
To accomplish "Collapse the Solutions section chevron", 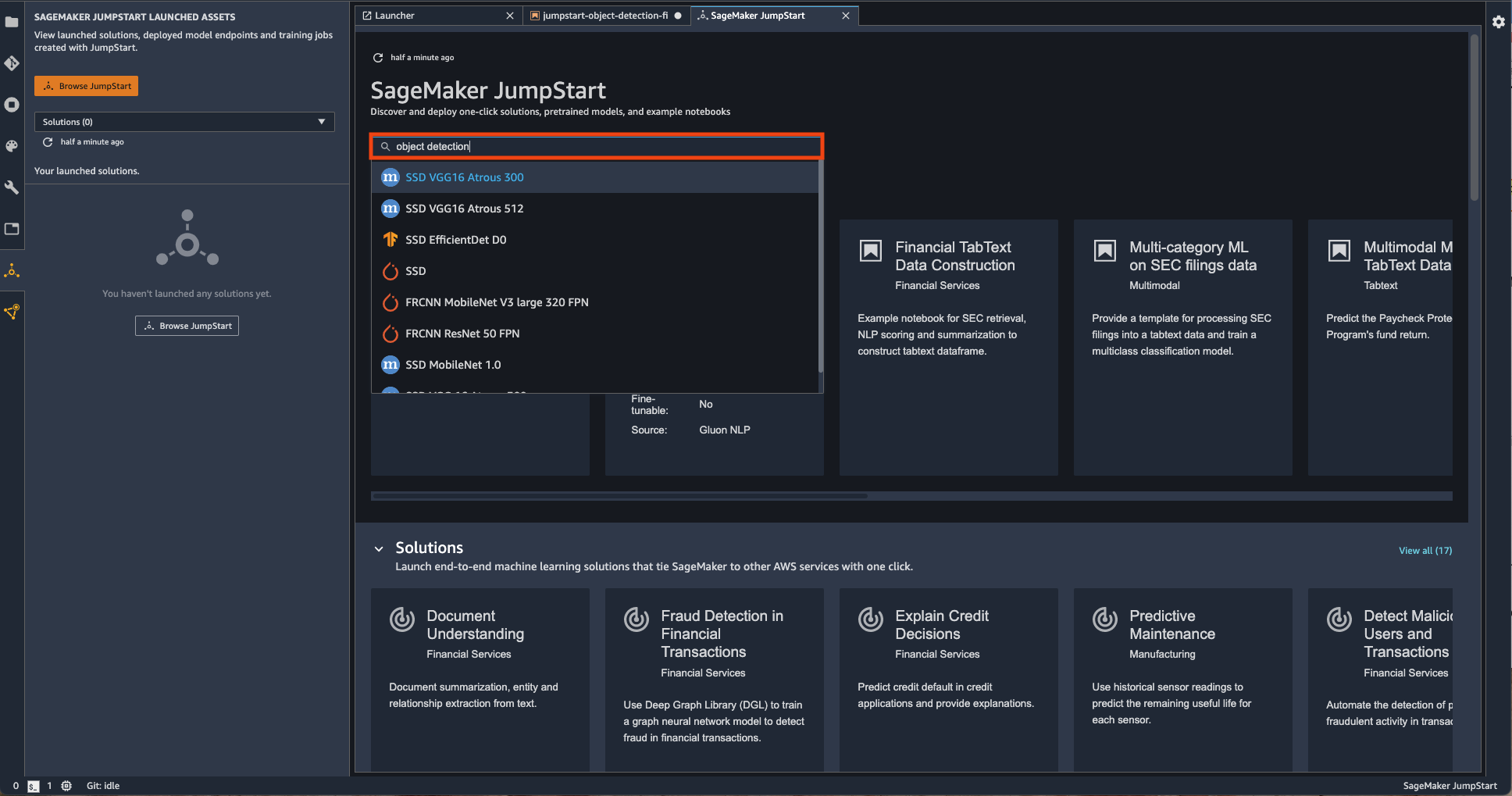I will tap(379, 549).
